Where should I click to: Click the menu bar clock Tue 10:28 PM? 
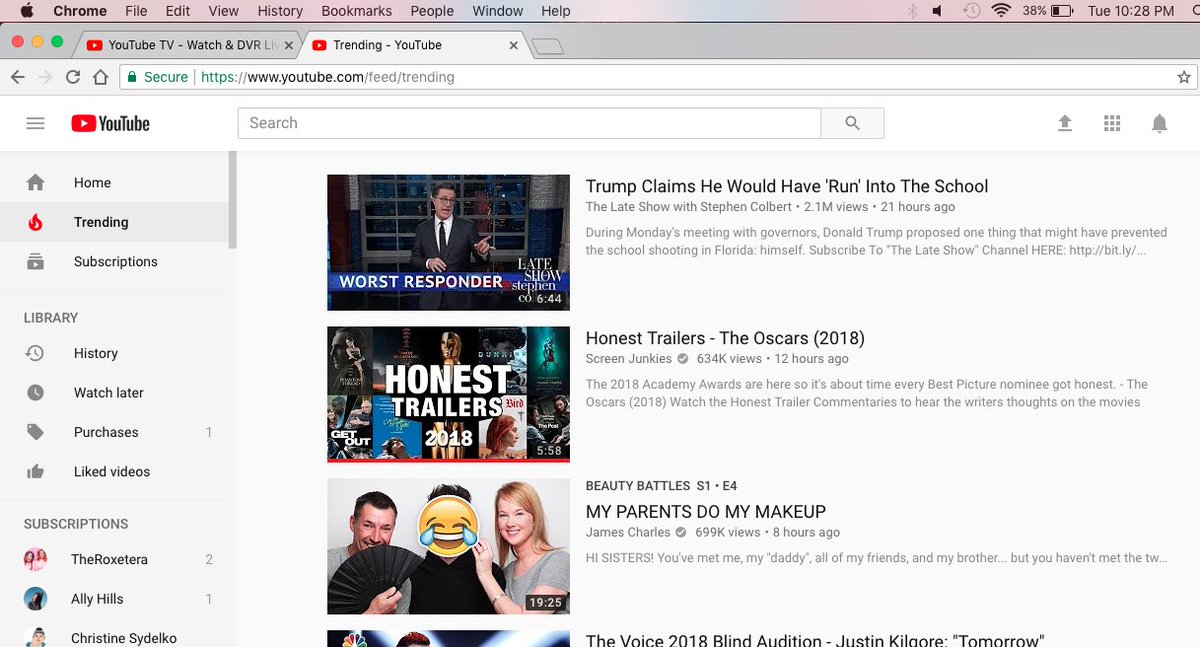(x=1131, y=11)
